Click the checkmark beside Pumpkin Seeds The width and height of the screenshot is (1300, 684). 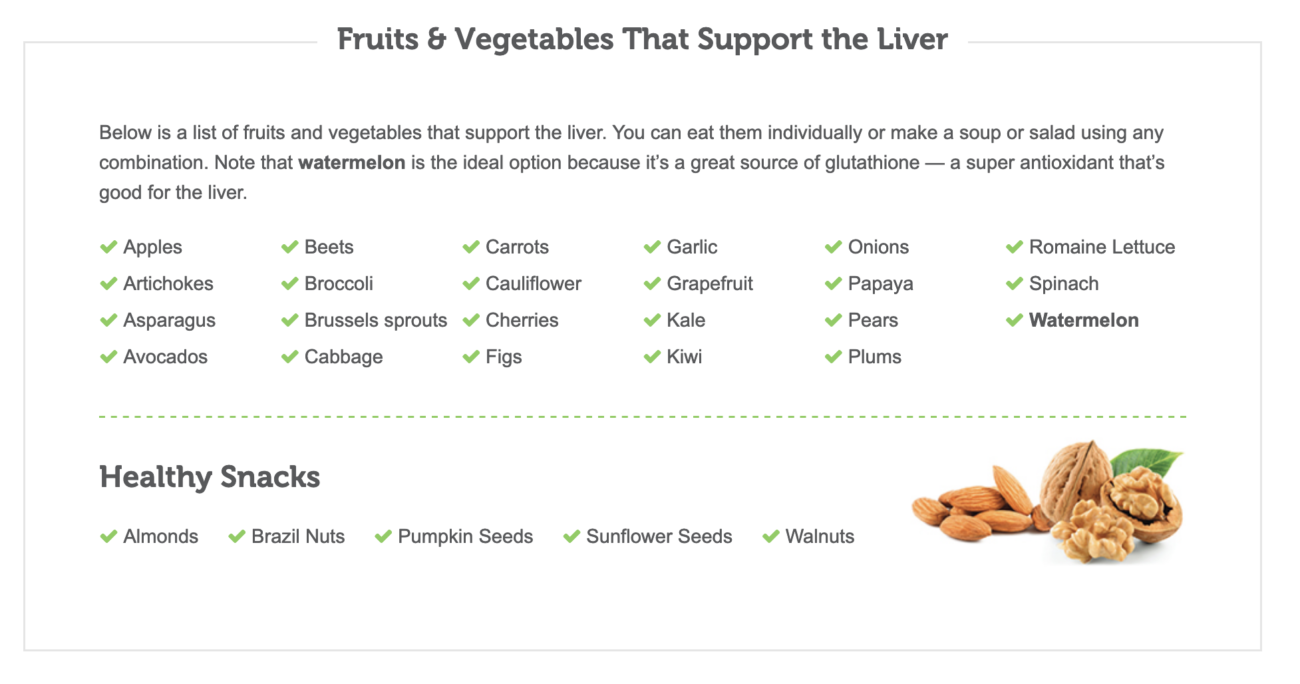point(383,537)
